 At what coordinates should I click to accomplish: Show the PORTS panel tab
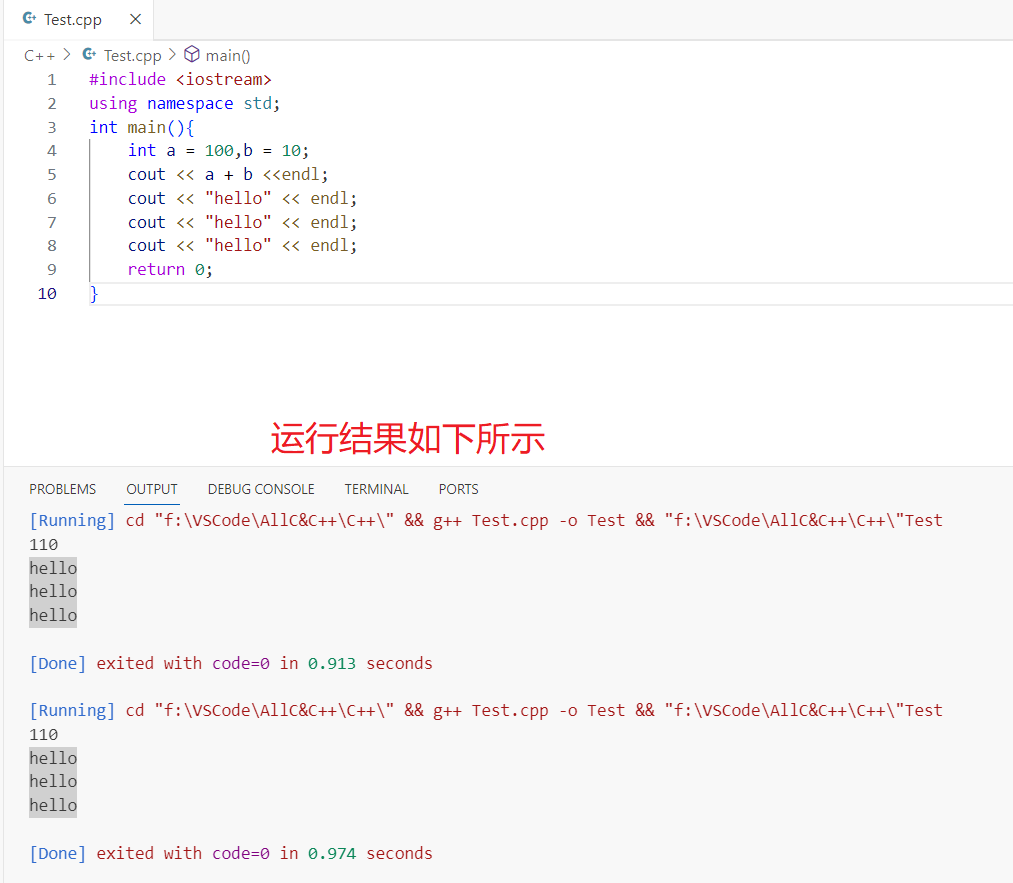(x=458, y=489)
